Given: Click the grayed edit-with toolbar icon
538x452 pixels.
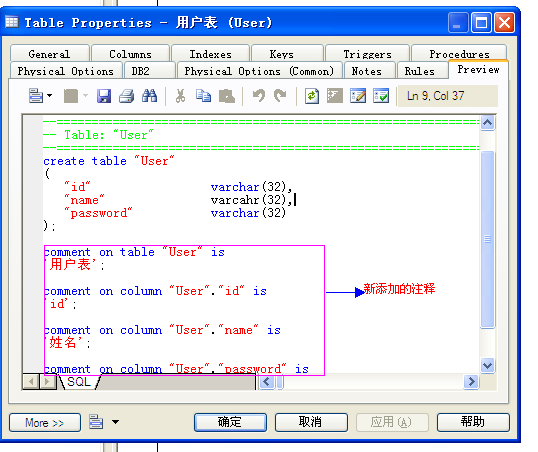Looking at the screenshot, I should (71, 96).
